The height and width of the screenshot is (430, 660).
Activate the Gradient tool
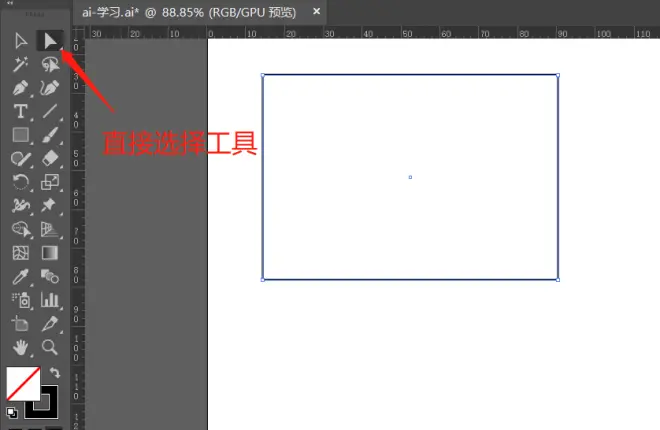pyautogui.click(x=50, y=253)
